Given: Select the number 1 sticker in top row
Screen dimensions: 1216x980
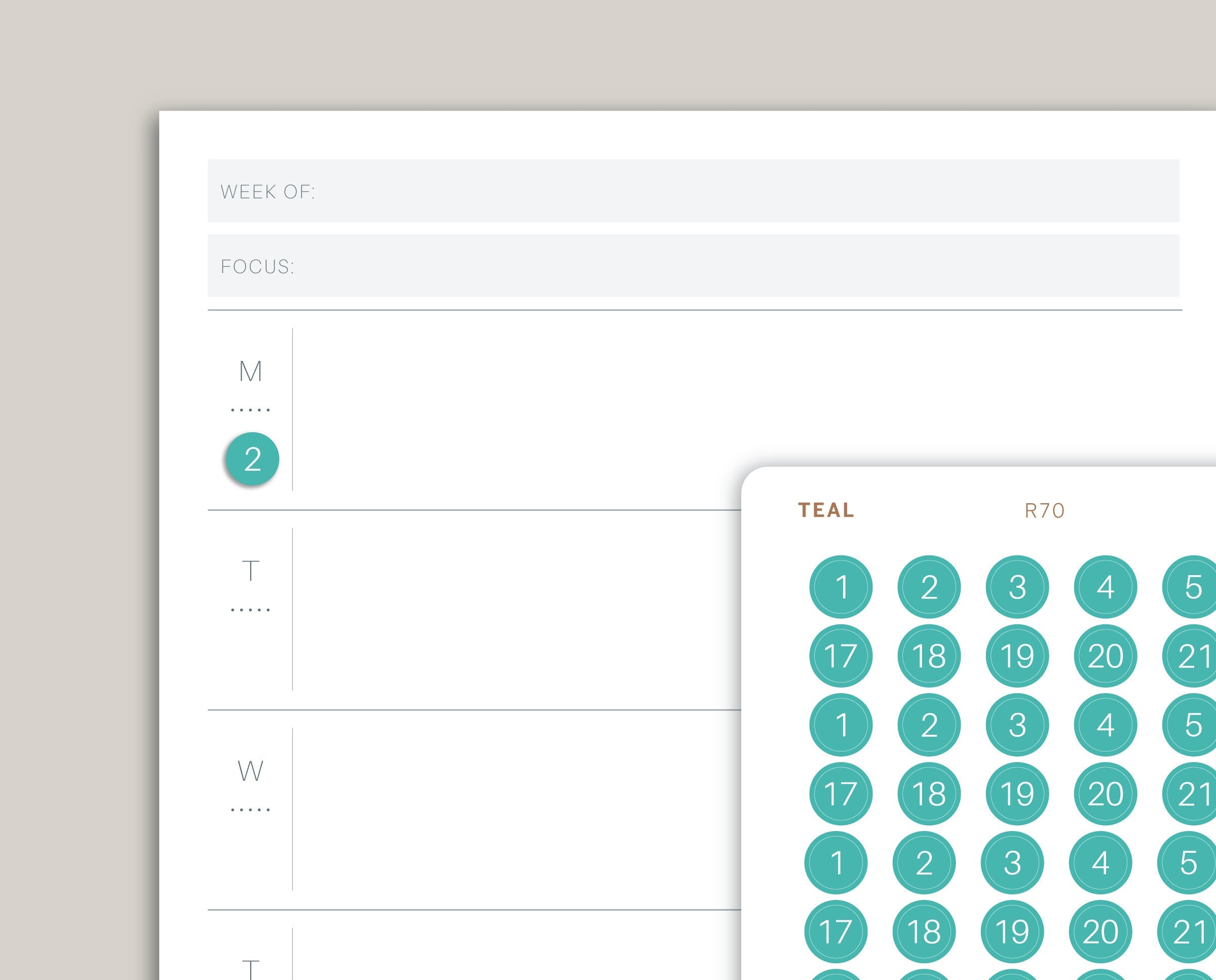Looking at the screenshot, I should click(x=841, y=587).
